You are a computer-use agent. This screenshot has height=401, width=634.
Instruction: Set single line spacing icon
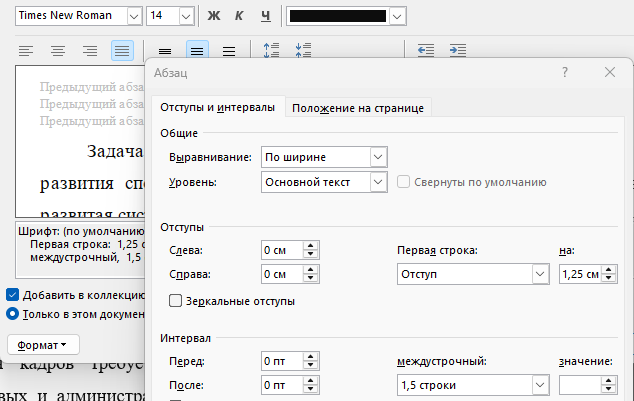[x=165, y=51]
